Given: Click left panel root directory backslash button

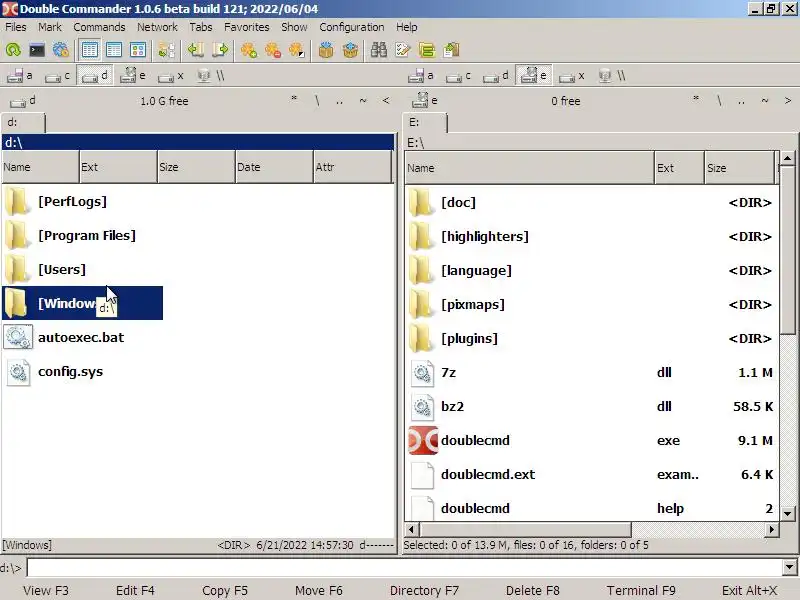Looking at the screenshot, I should click(x=317, y=101).
